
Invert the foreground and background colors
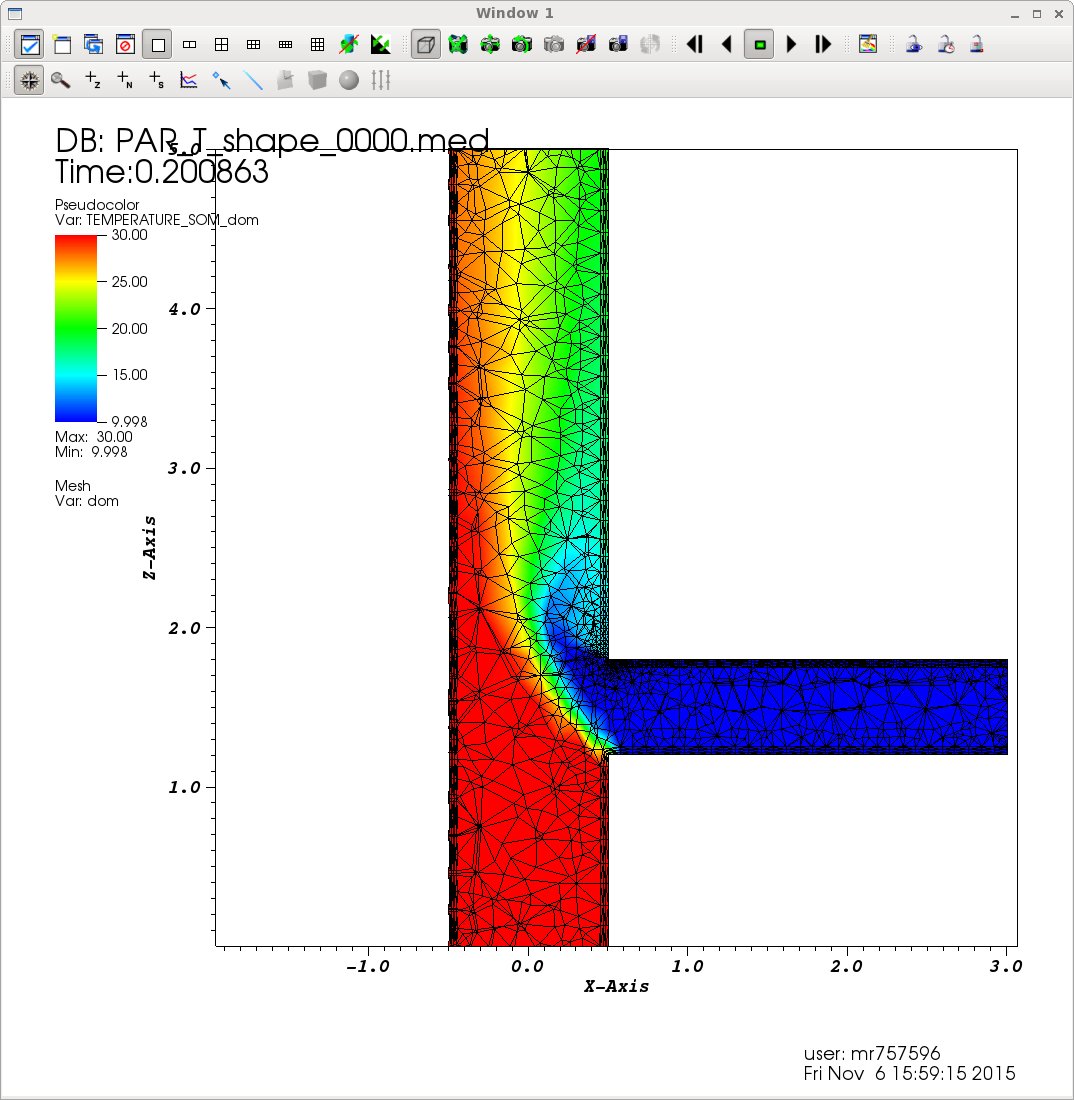tap(380, 45)
